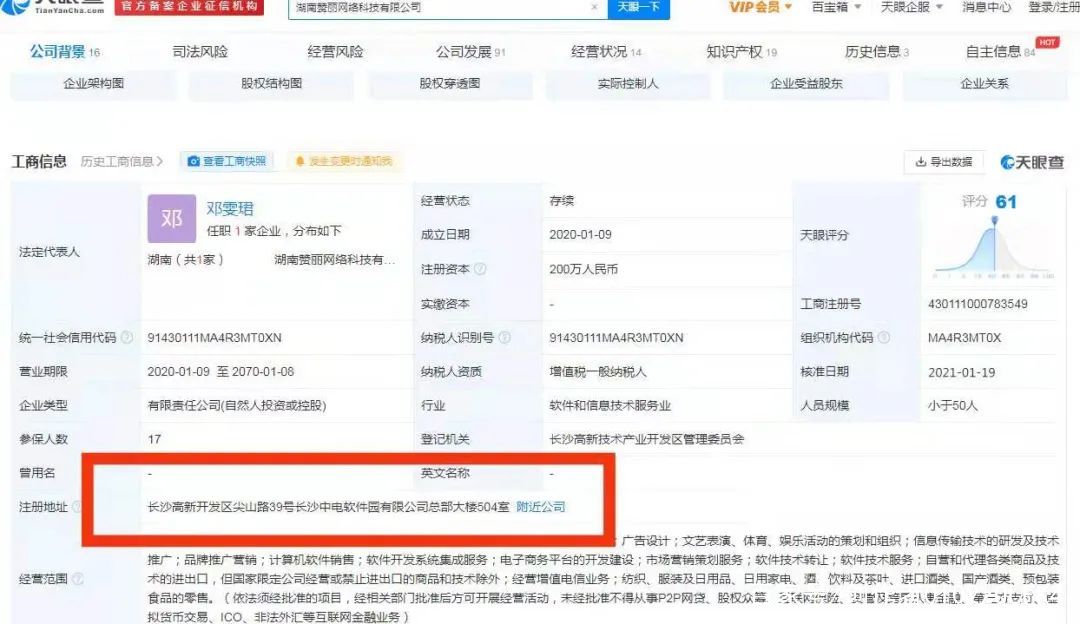Screen dimensions: 1080x624
Task: Click the 天眼一下 search button
Action: click(638, 7)
